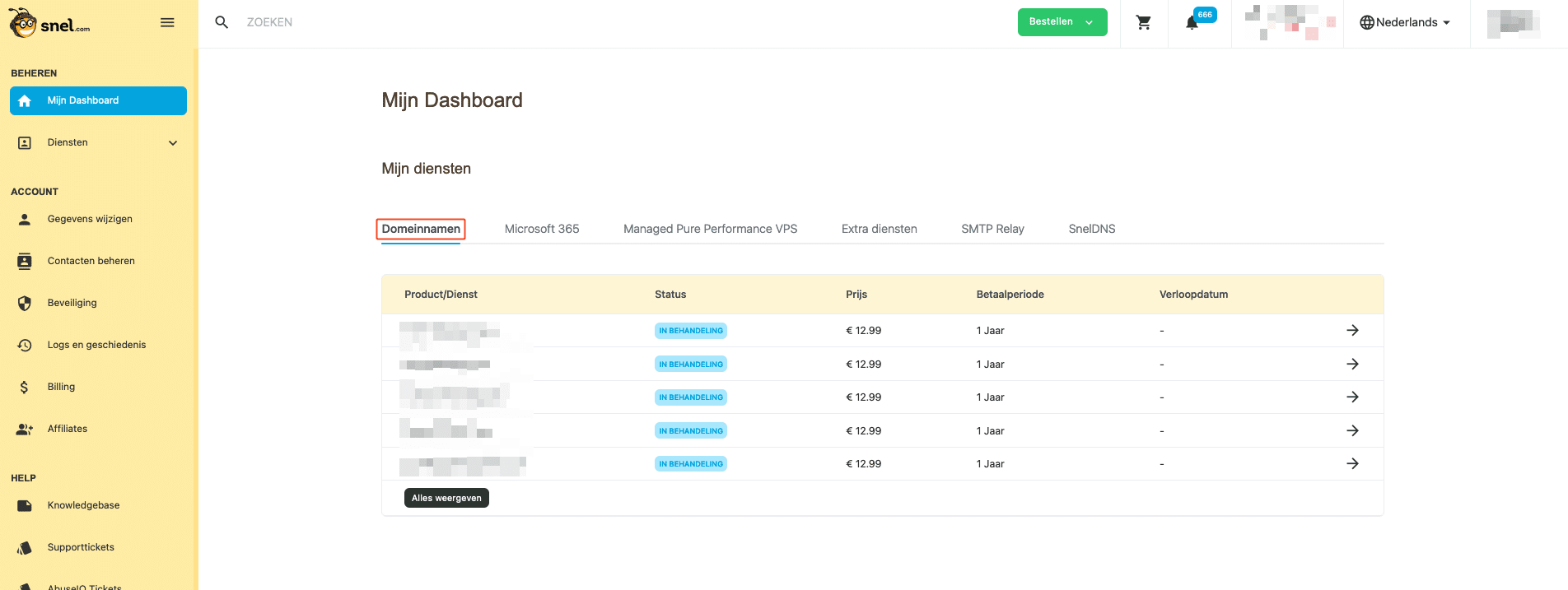This screenshot has height=590, width=1568.
Task: Switch to Managed Pure Performance VPS tab
Action: point(710,229)
